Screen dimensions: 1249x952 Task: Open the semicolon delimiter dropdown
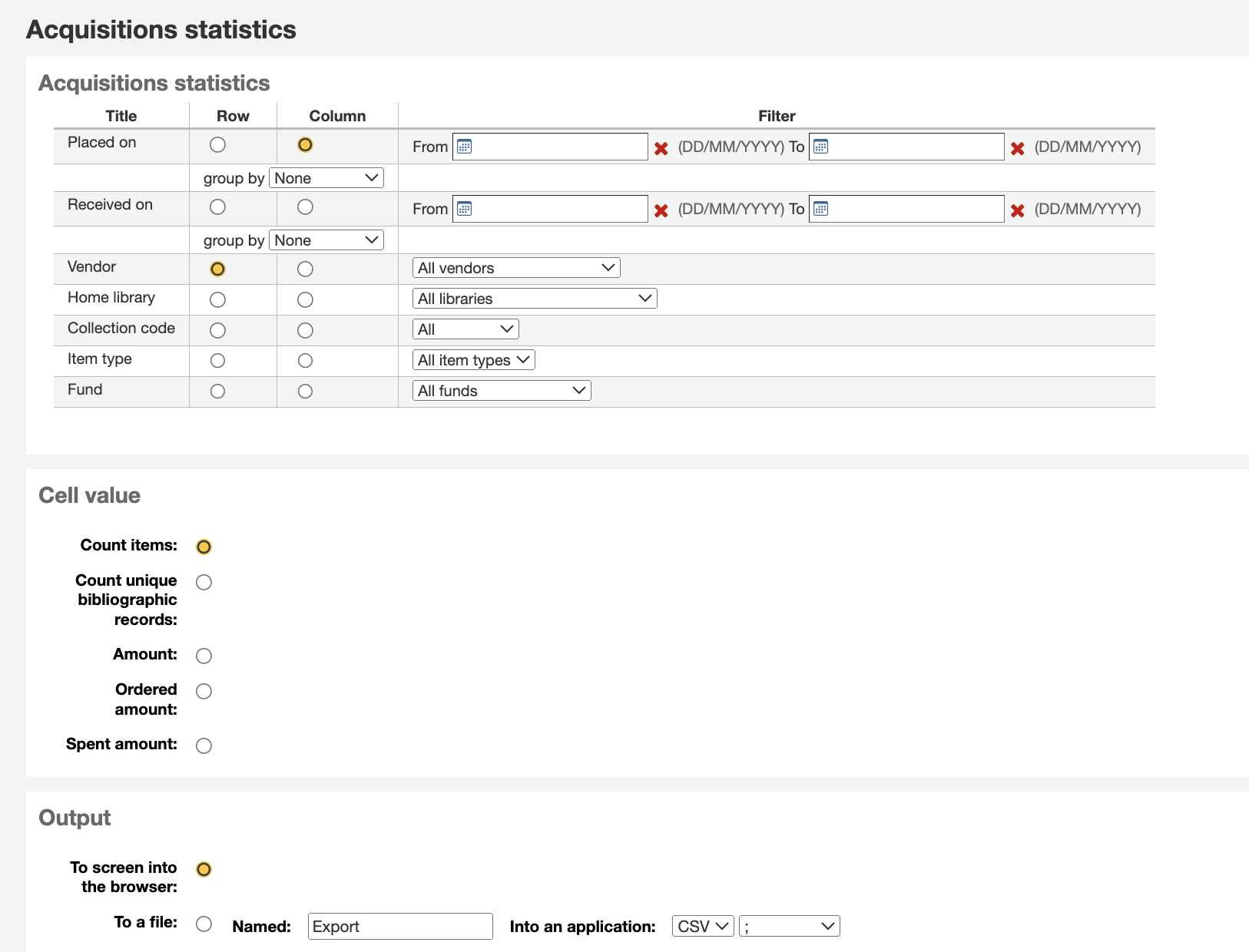(x=790, y=926)
